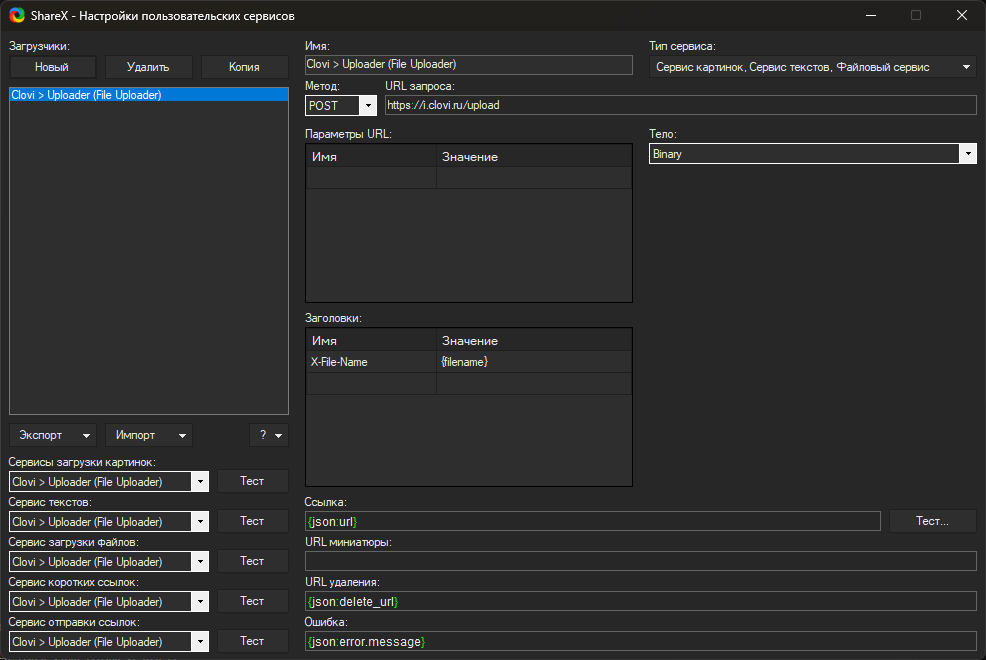Select Clovi > Uploader in uploaders list

click(149, 95)
